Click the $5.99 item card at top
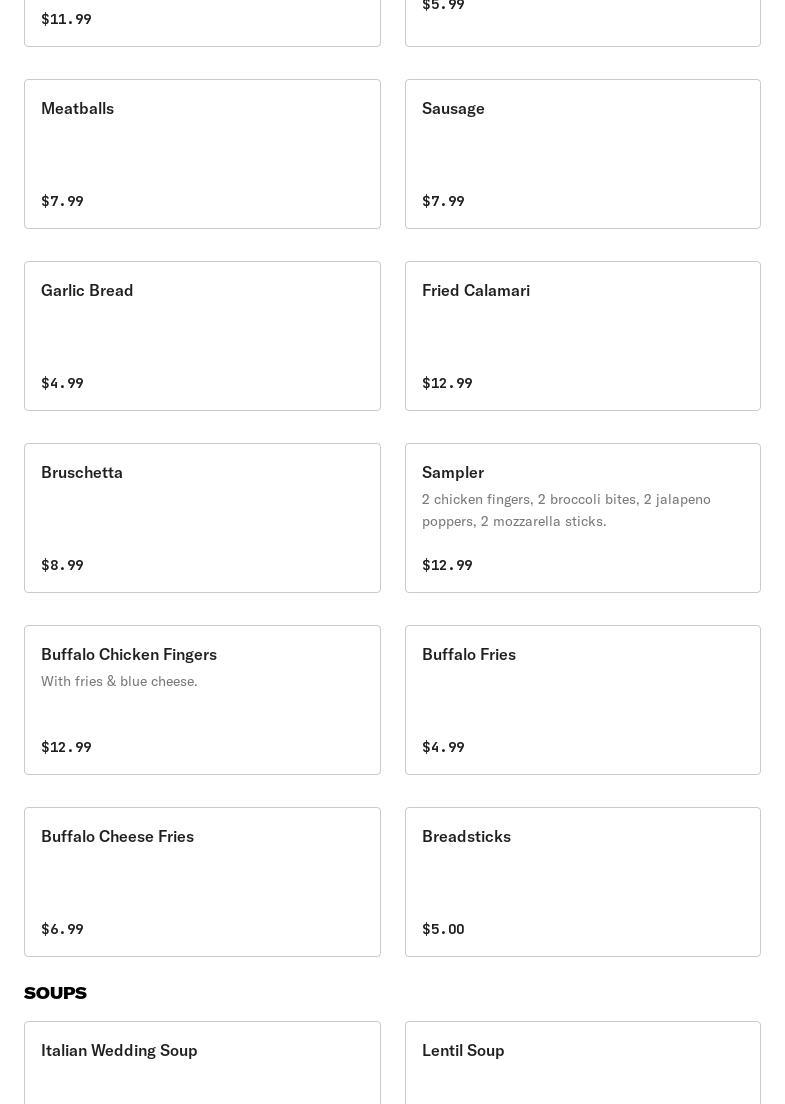 [582, 23]
